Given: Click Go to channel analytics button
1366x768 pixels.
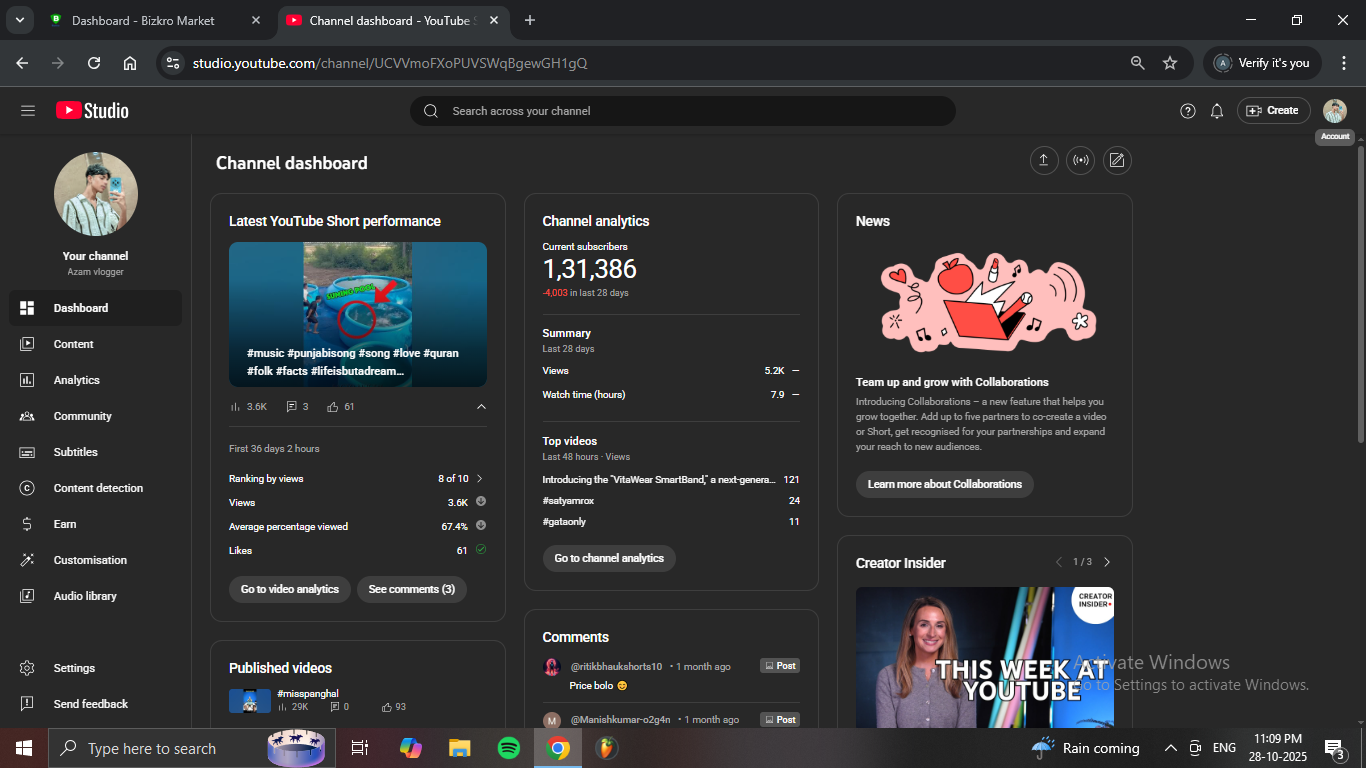Looking at the screenshot, I should point(609,558).
